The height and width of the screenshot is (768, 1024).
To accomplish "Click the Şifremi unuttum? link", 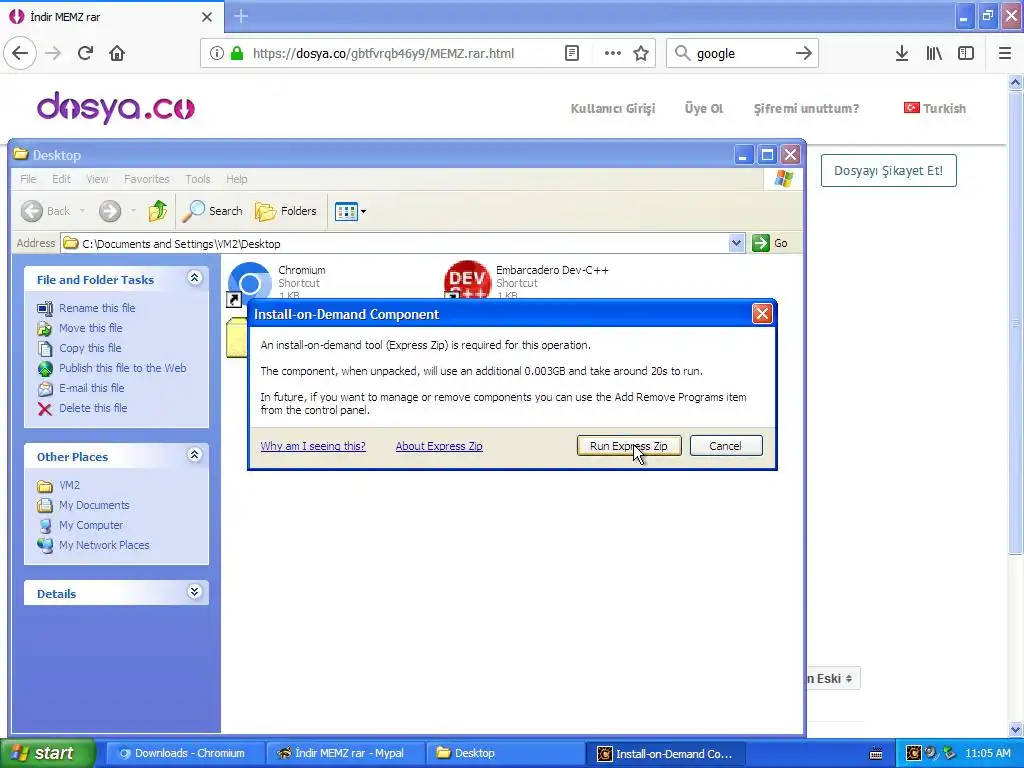I will [807, 108].
